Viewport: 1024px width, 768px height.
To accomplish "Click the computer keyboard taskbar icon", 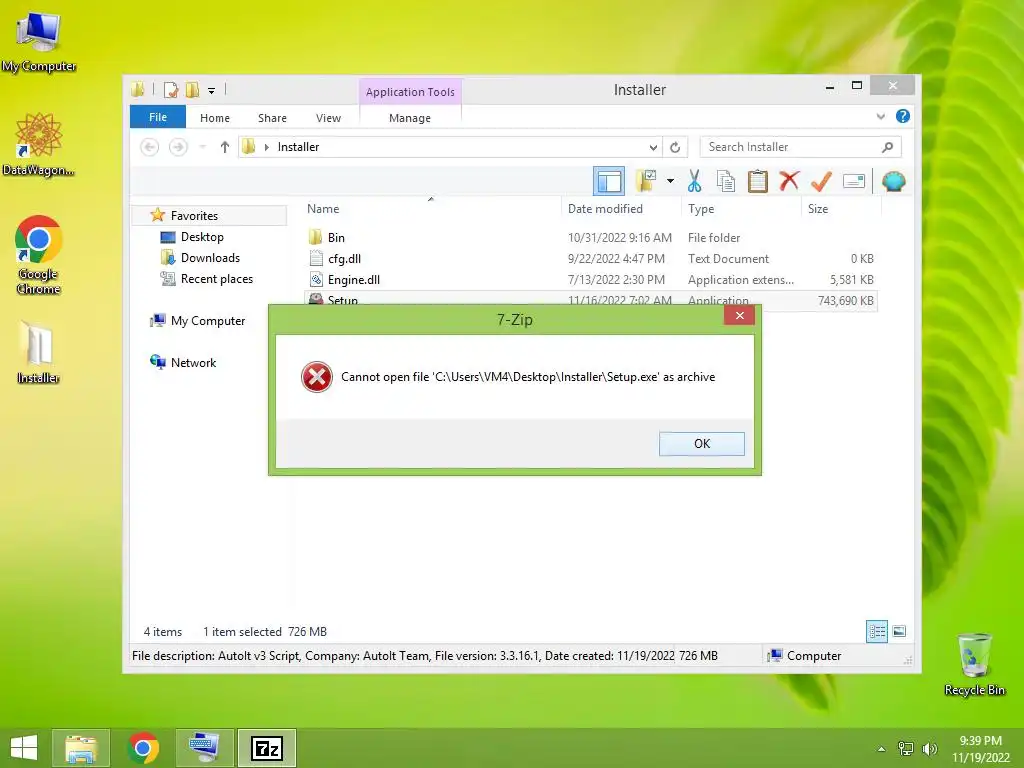I will coord(204,748).
